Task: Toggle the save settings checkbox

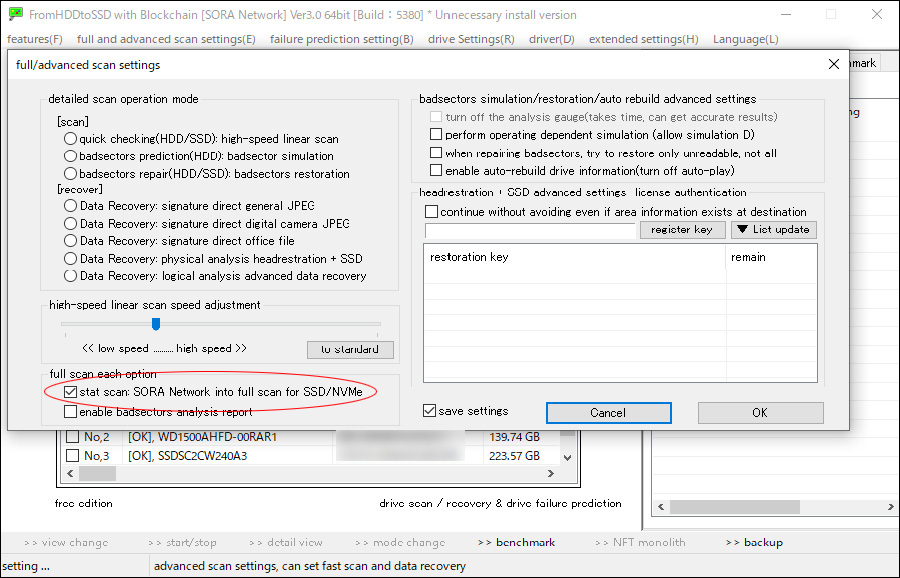Action: point(430,411)
